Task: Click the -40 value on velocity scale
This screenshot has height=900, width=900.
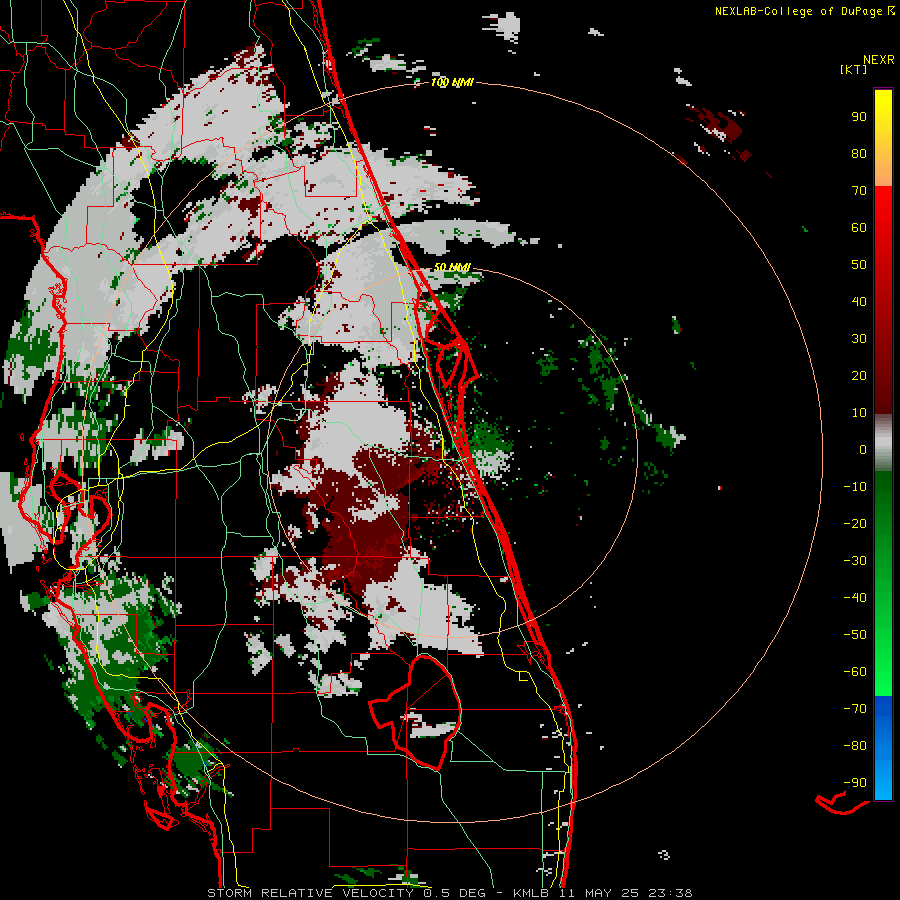Action: (855, 598)
